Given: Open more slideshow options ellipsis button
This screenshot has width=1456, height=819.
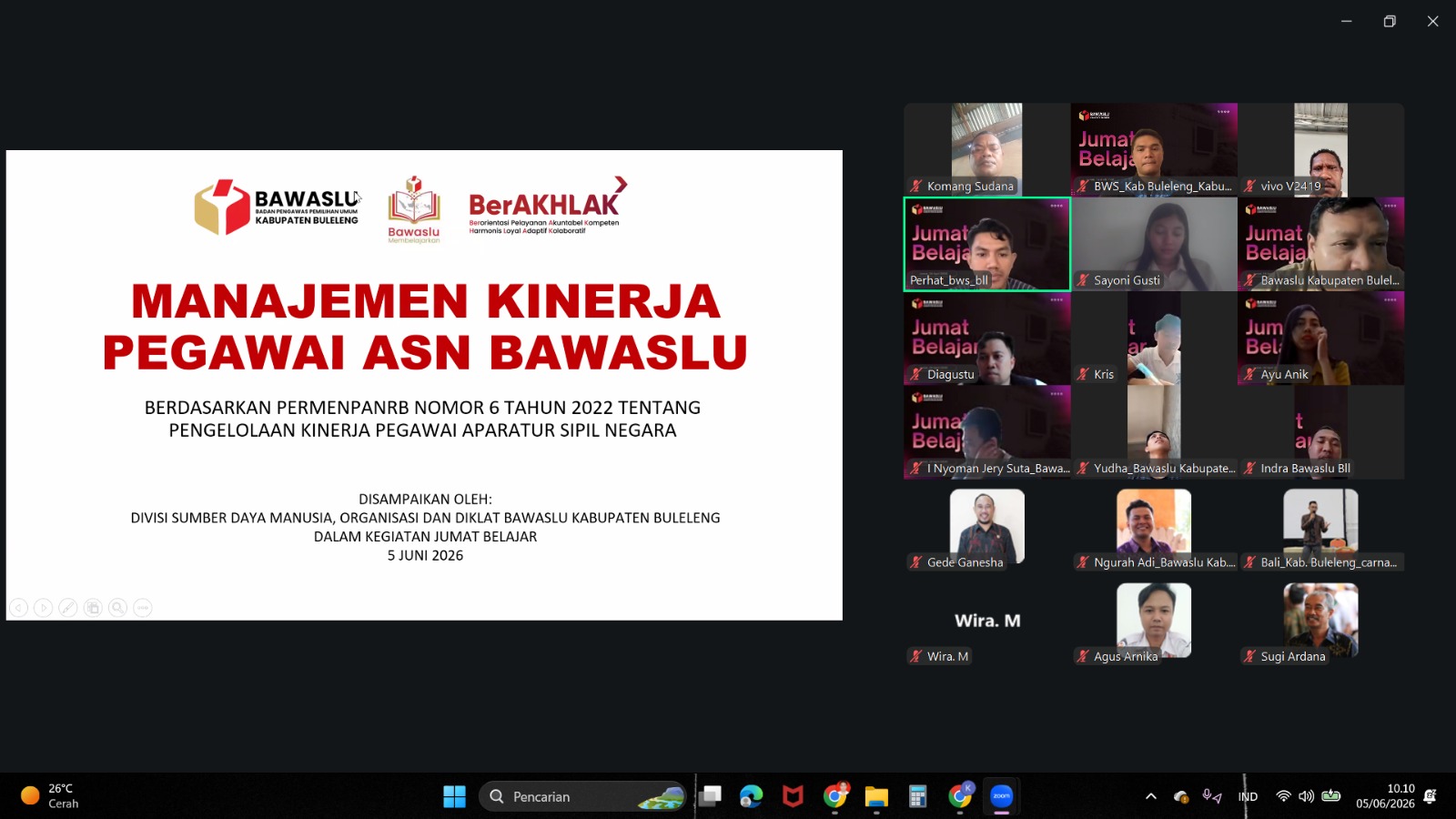Looking at the screenshot, I should [143, 608].
